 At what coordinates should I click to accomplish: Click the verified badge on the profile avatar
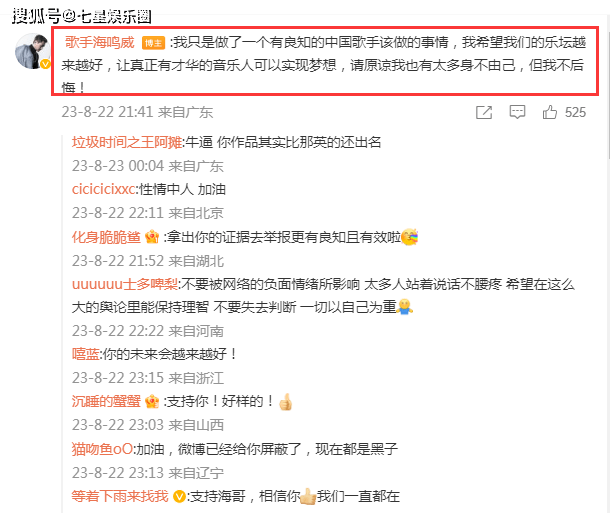pos(45,64)
